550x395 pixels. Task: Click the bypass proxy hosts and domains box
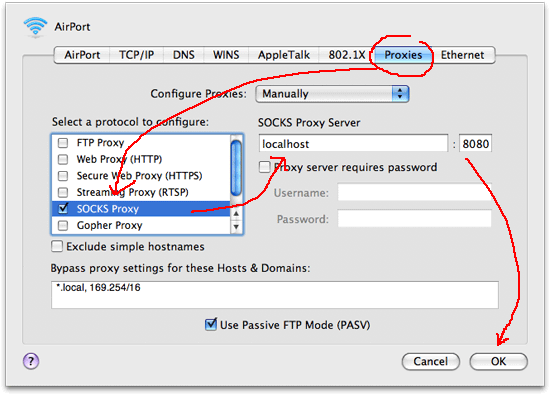[275, 295]
